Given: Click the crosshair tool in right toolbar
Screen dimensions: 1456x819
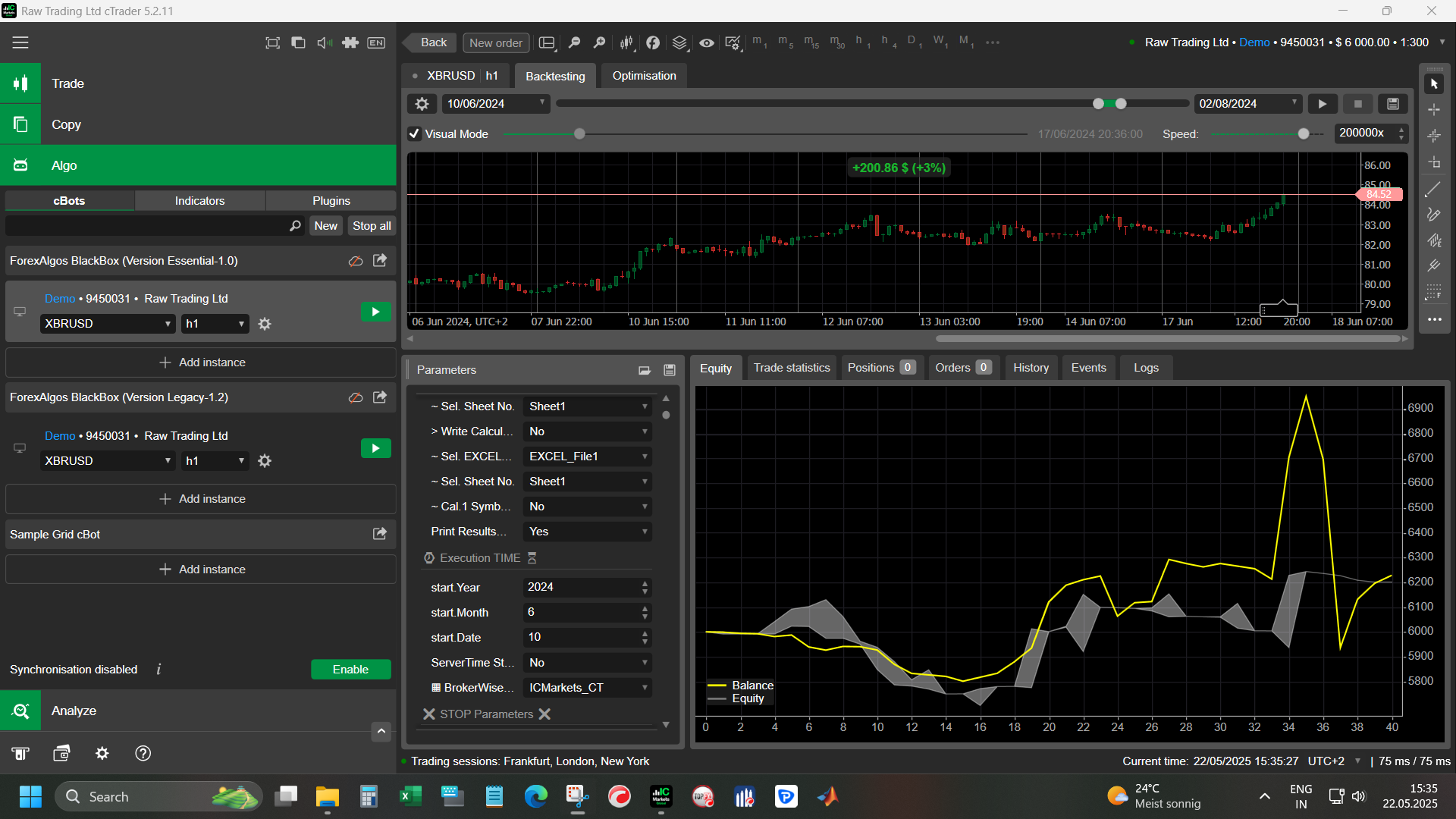Looking at the screenshot, I should point(1434,110).
